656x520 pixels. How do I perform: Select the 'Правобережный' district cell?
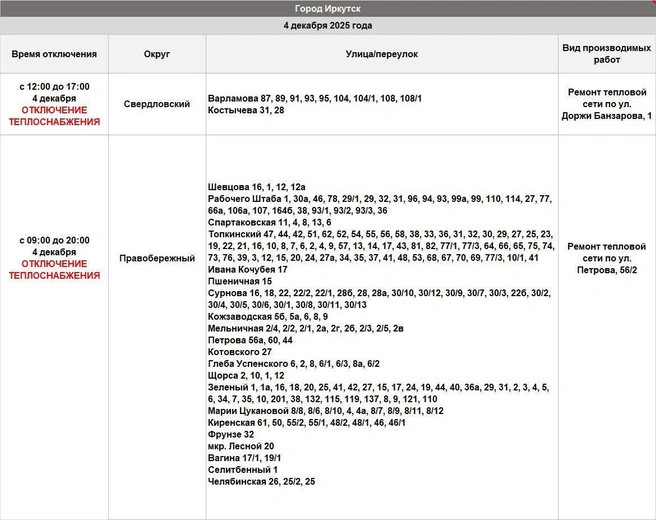pos(157,258)
